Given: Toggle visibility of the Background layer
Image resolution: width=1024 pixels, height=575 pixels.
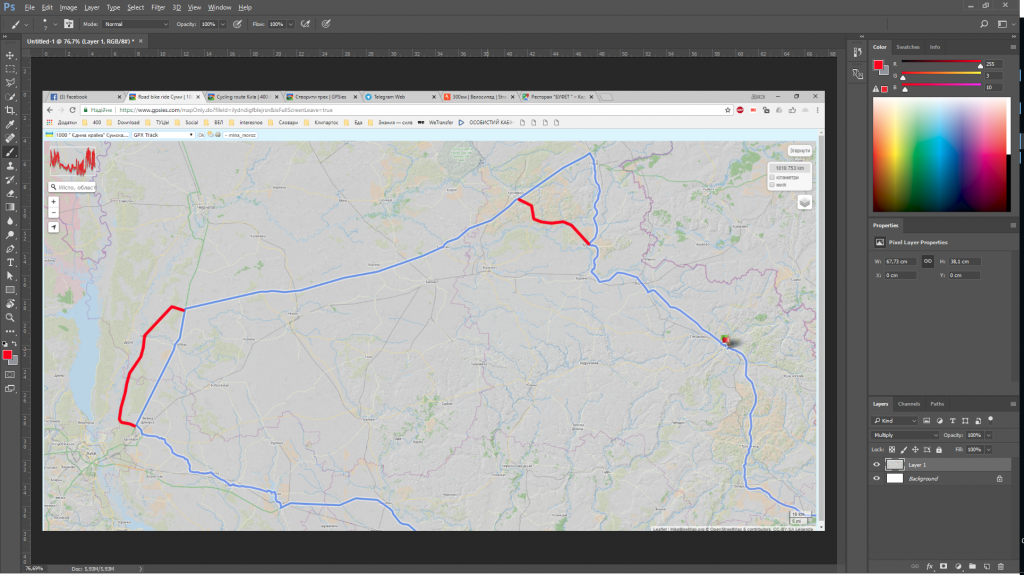Looking at the screenshot, I should pyautogui.click(x=877, y=479).
